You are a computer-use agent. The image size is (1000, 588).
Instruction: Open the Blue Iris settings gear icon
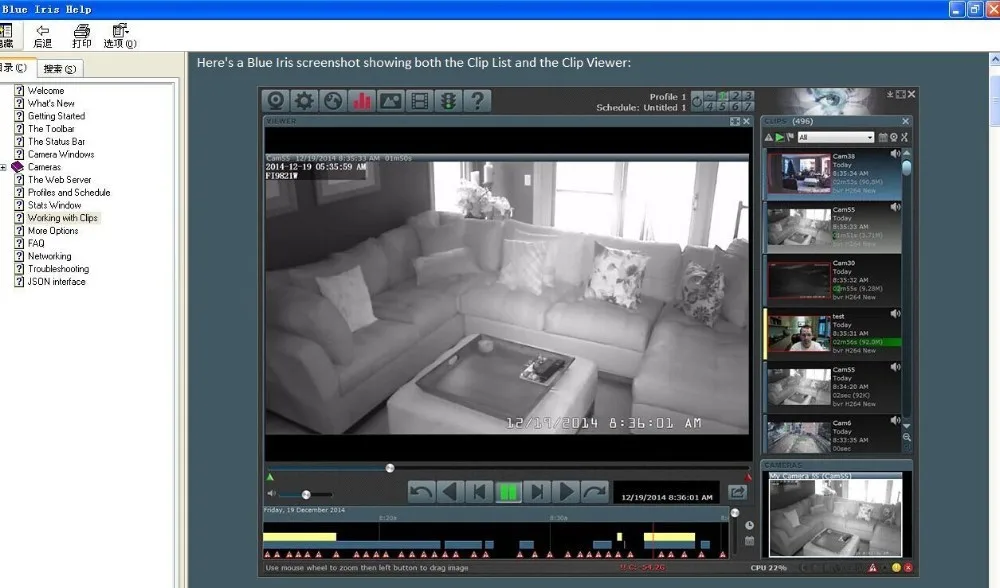click(x=304, y=101)
